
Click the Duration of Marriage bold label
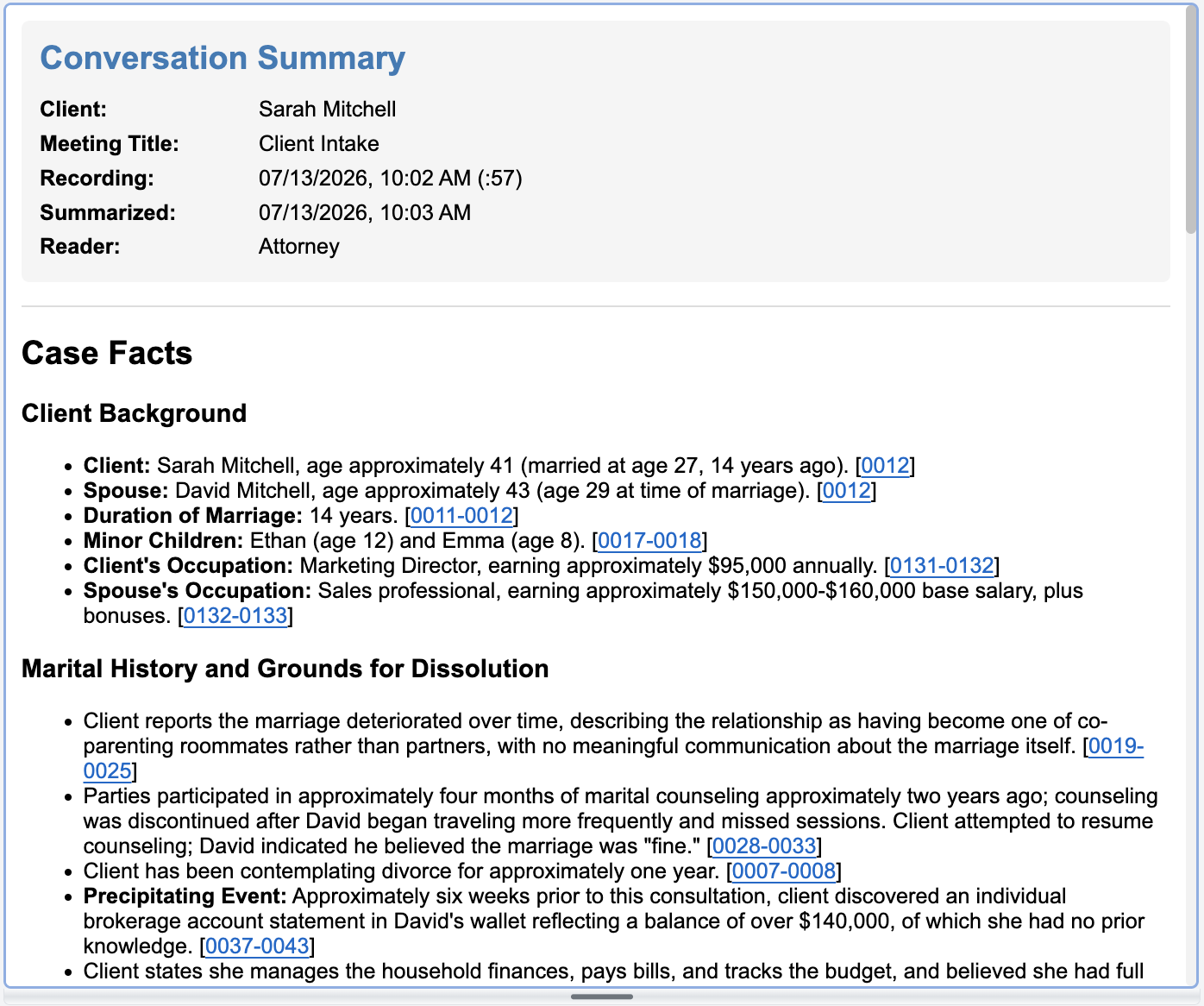point(193,516)
